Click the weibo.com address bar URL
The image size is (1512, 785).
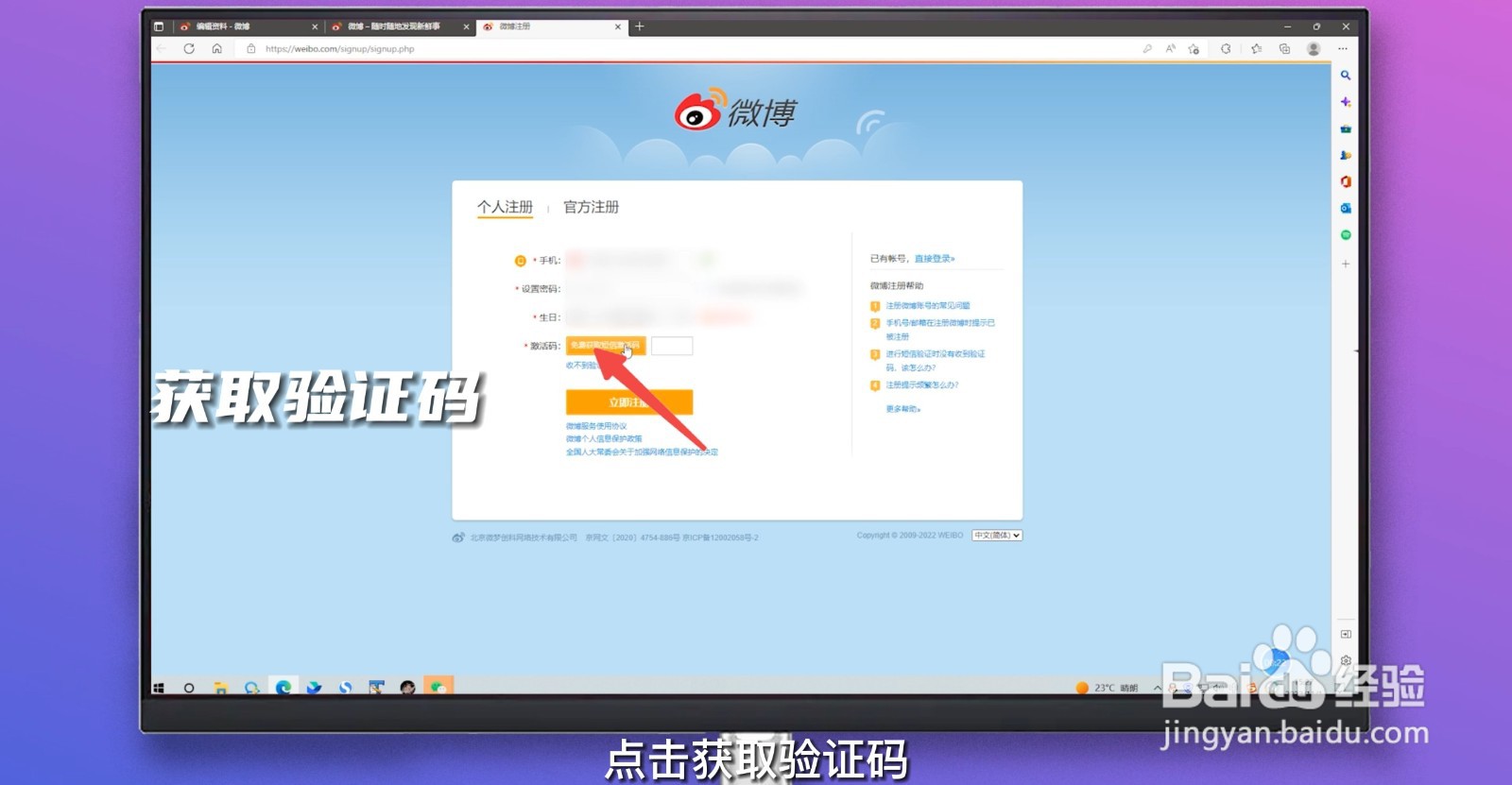[x=339, y=49]
